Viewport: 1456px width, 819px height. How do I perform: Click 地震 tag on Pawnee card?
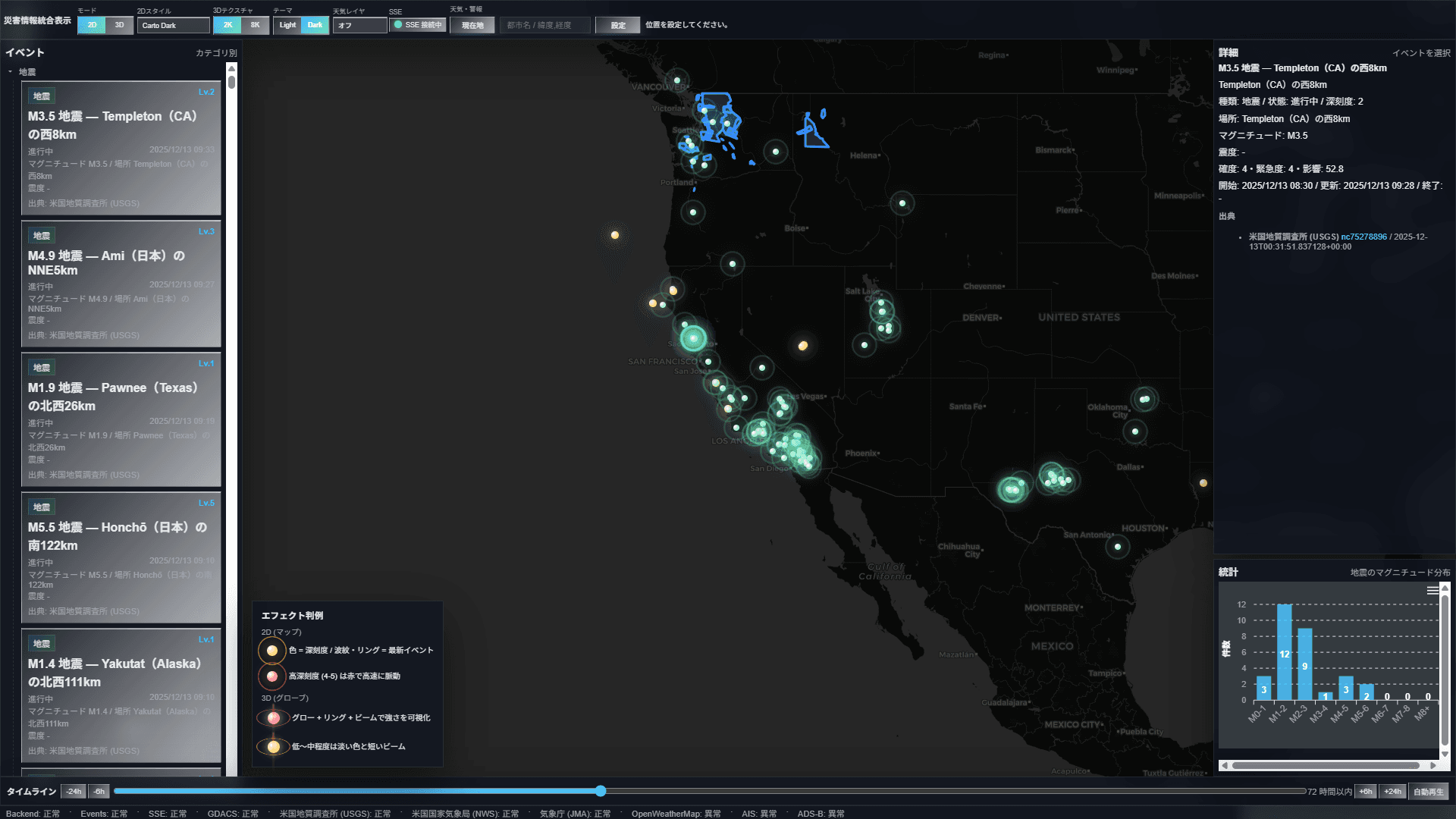(42, 368)
